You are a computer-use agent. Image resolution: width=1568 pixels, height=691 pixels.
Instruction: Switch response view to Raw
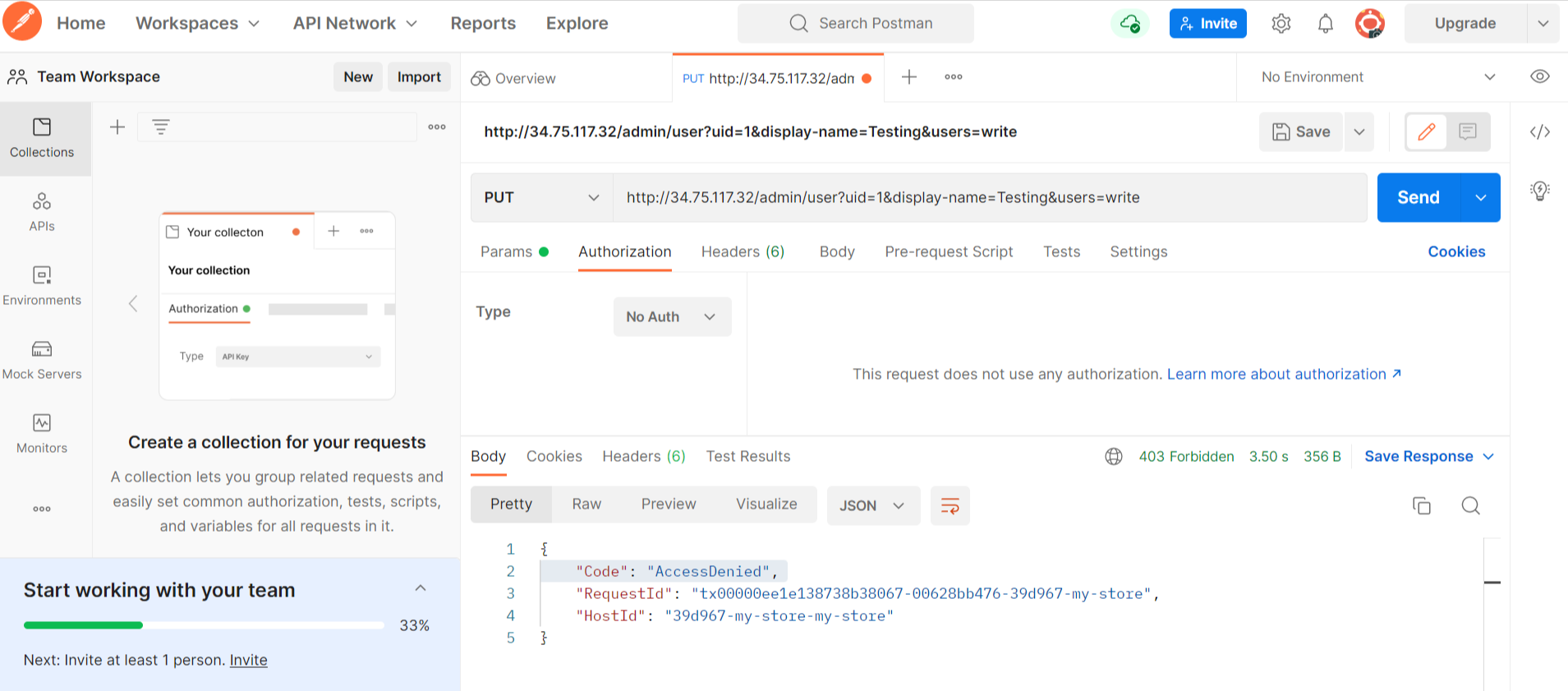586,504
